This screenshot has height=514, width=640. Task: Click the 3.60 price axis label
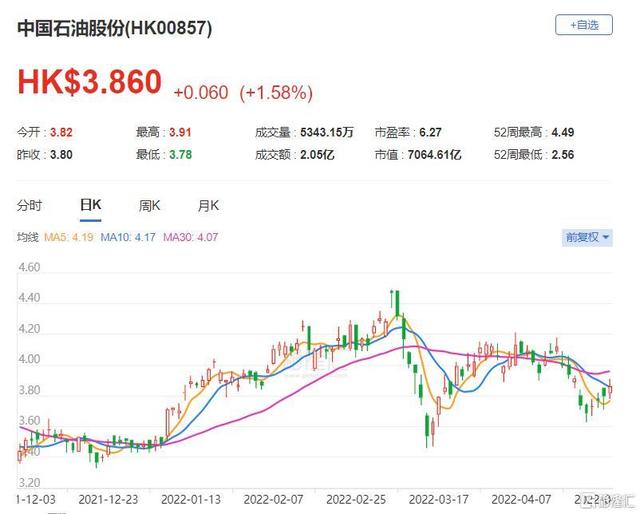pyautogui.click(x=29, y=421)
